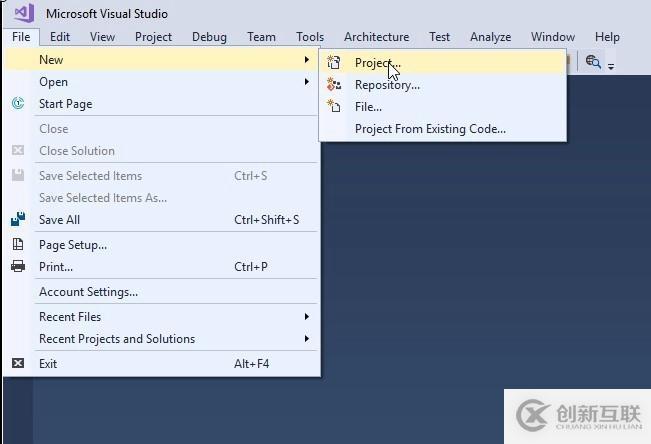Click the Page Setup icon

click(x=18, y=244)
